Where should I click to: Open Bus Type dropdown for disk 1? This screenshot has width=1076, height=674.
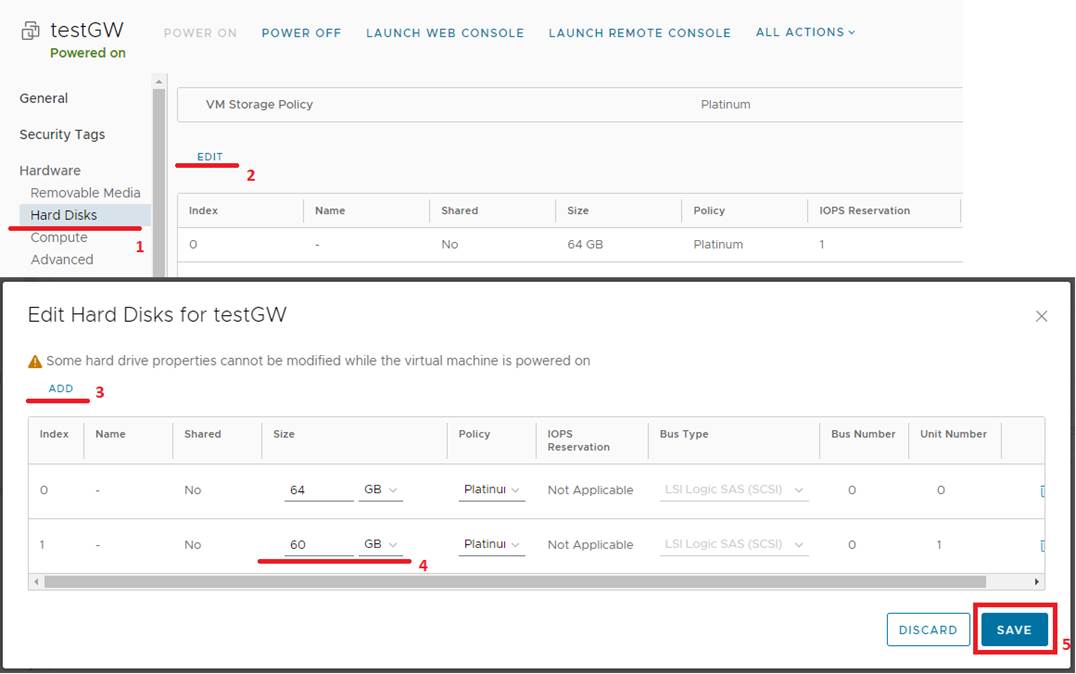734,544
